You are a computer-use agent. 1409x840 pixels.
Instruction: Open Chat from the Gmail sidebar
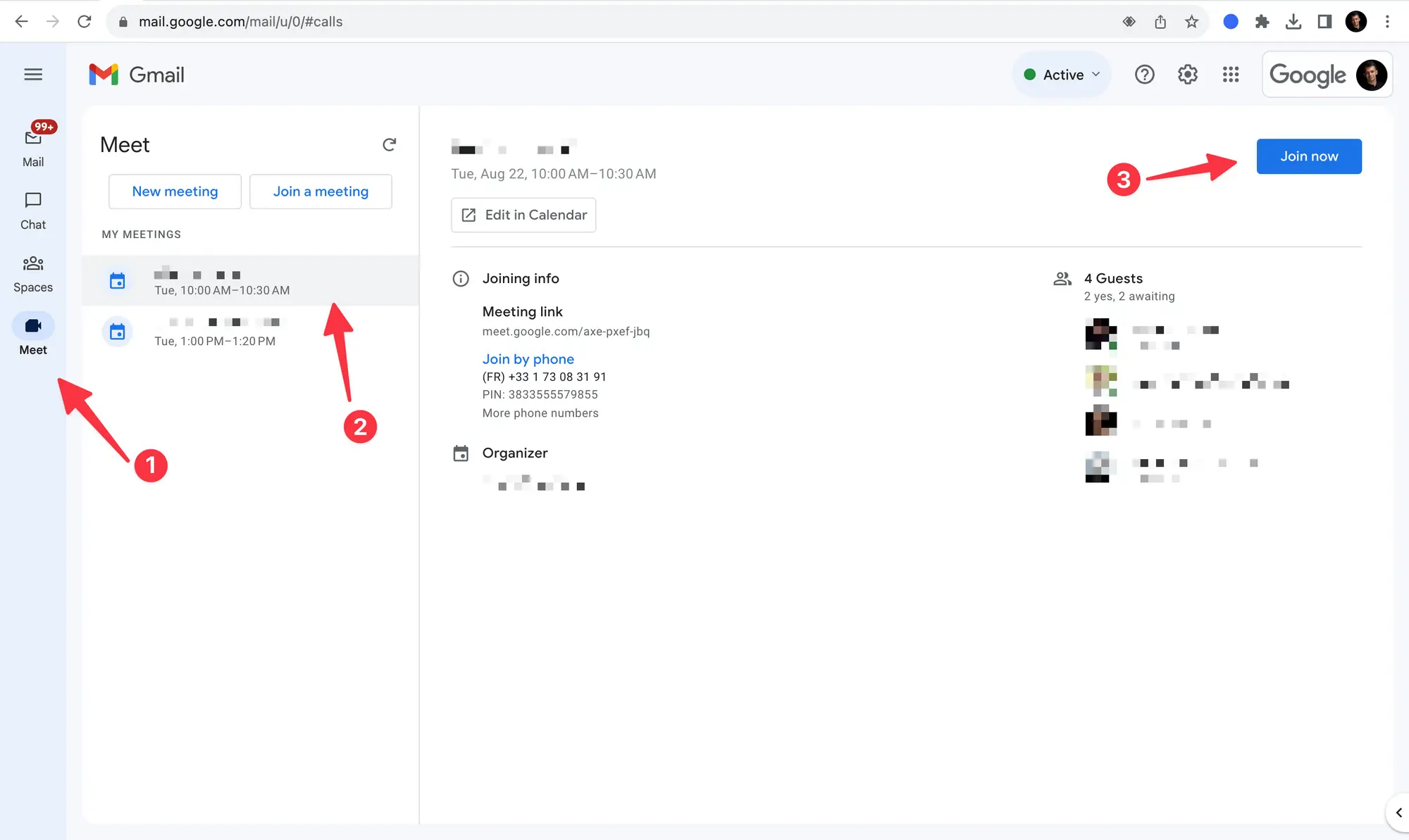[32, 208]
